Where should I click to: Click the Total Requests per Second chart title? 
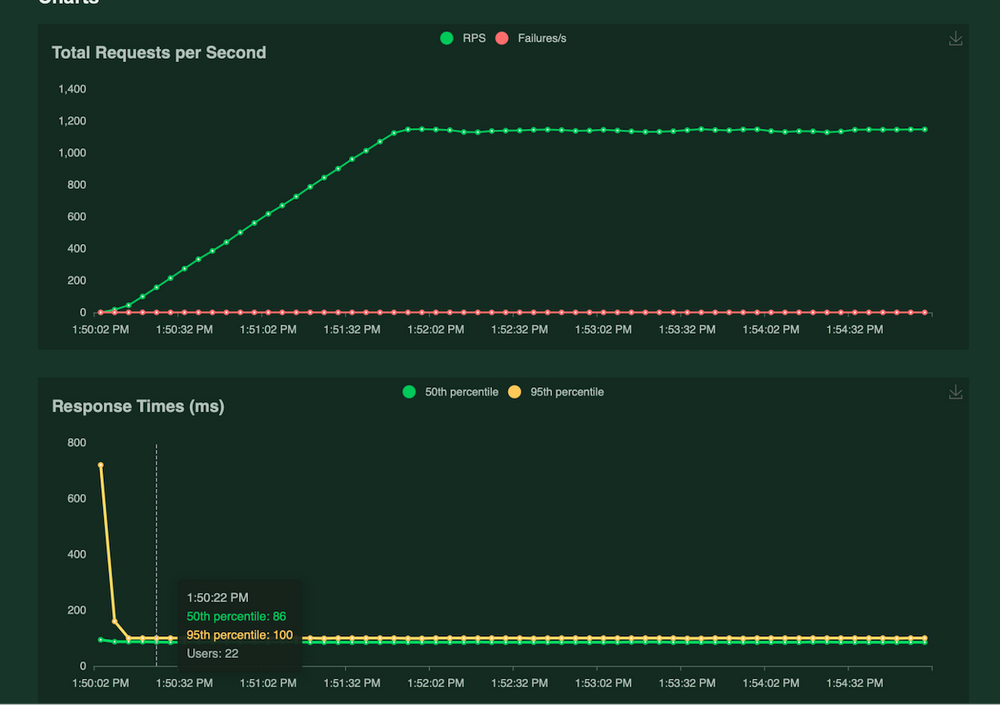pyautogui.click(x=158, y=53)
